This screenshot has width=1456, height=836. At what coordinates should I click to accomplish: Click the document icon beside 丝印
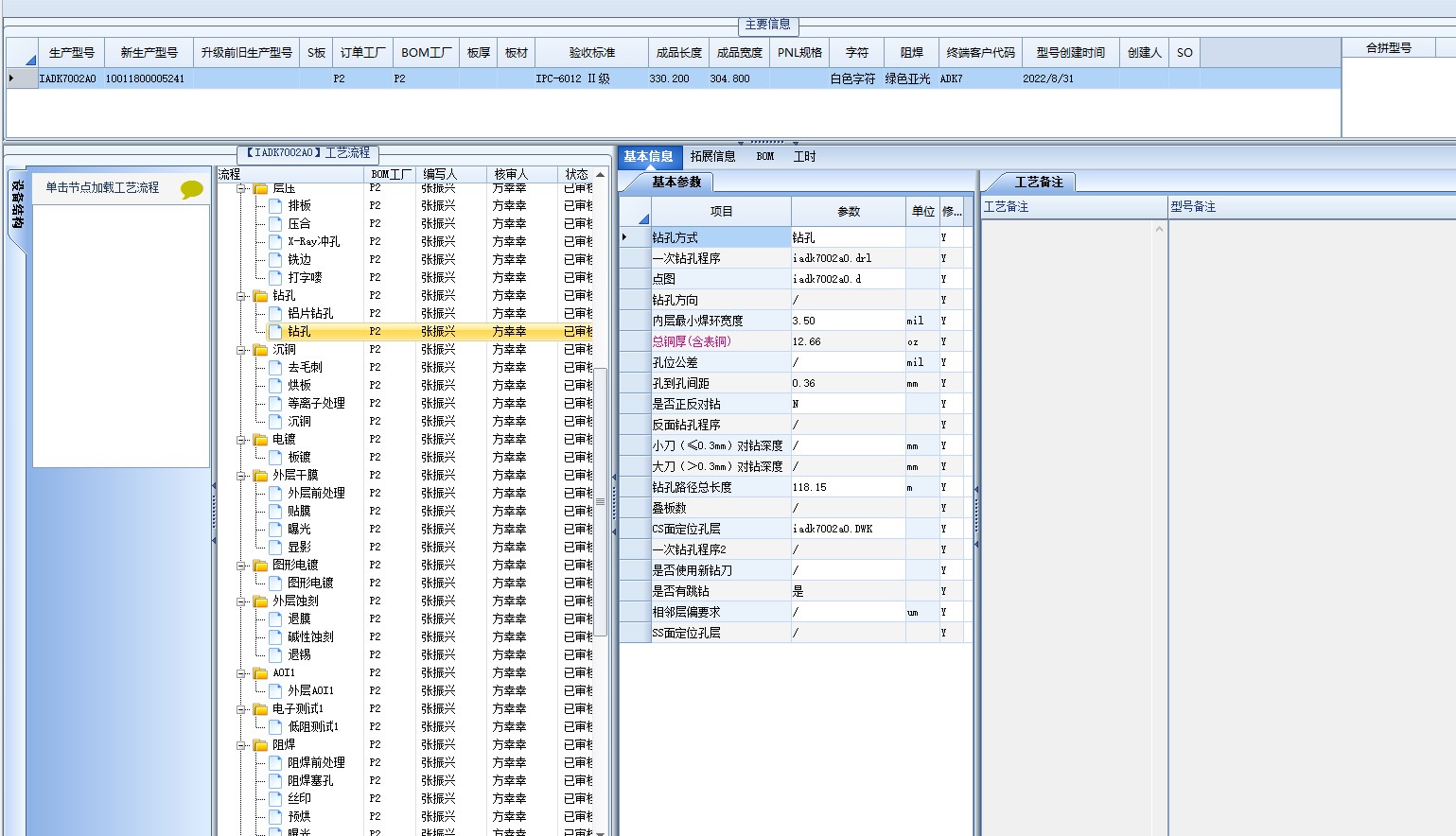(x=275, y=799)
